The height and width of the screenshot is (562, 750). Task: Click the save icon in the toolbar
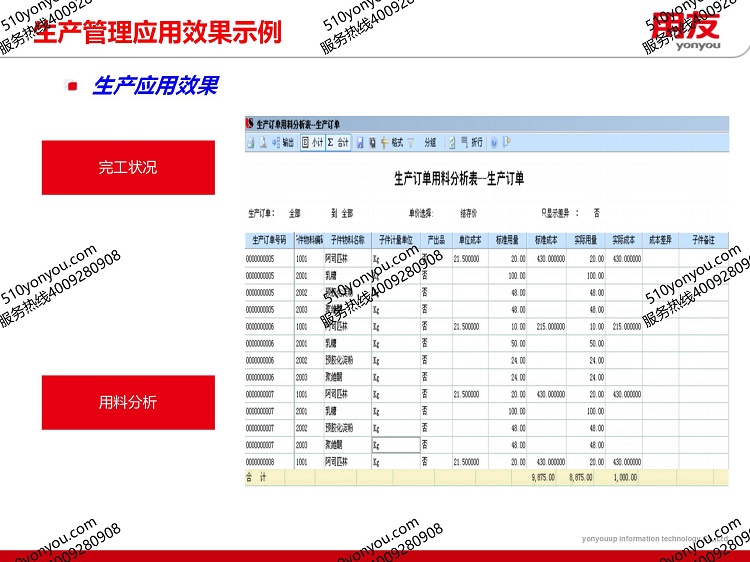coord(359,143)
